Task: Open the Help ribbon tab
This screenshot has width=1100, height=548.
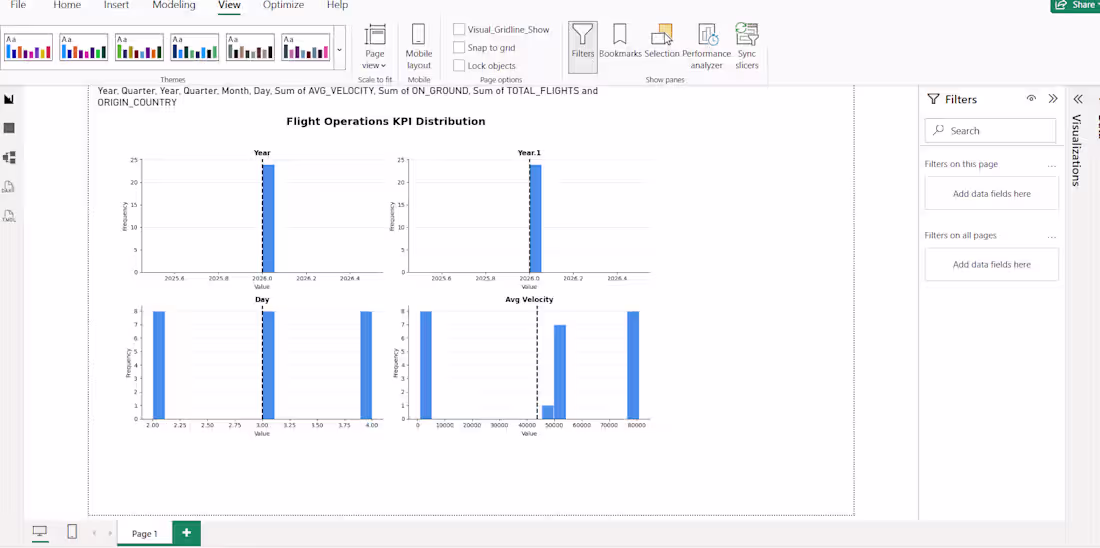Action: click(x=337, y=5)
